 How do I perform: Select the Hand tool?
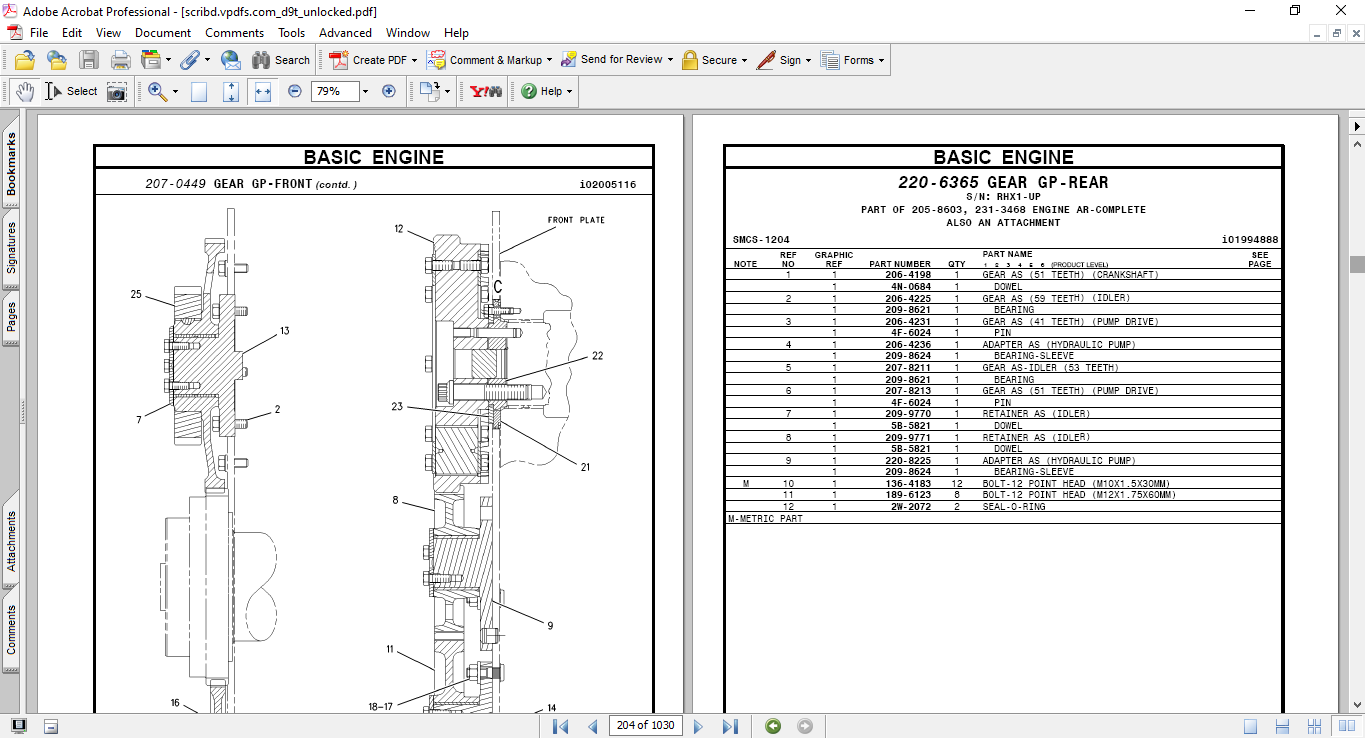click(x=24, y=91)
